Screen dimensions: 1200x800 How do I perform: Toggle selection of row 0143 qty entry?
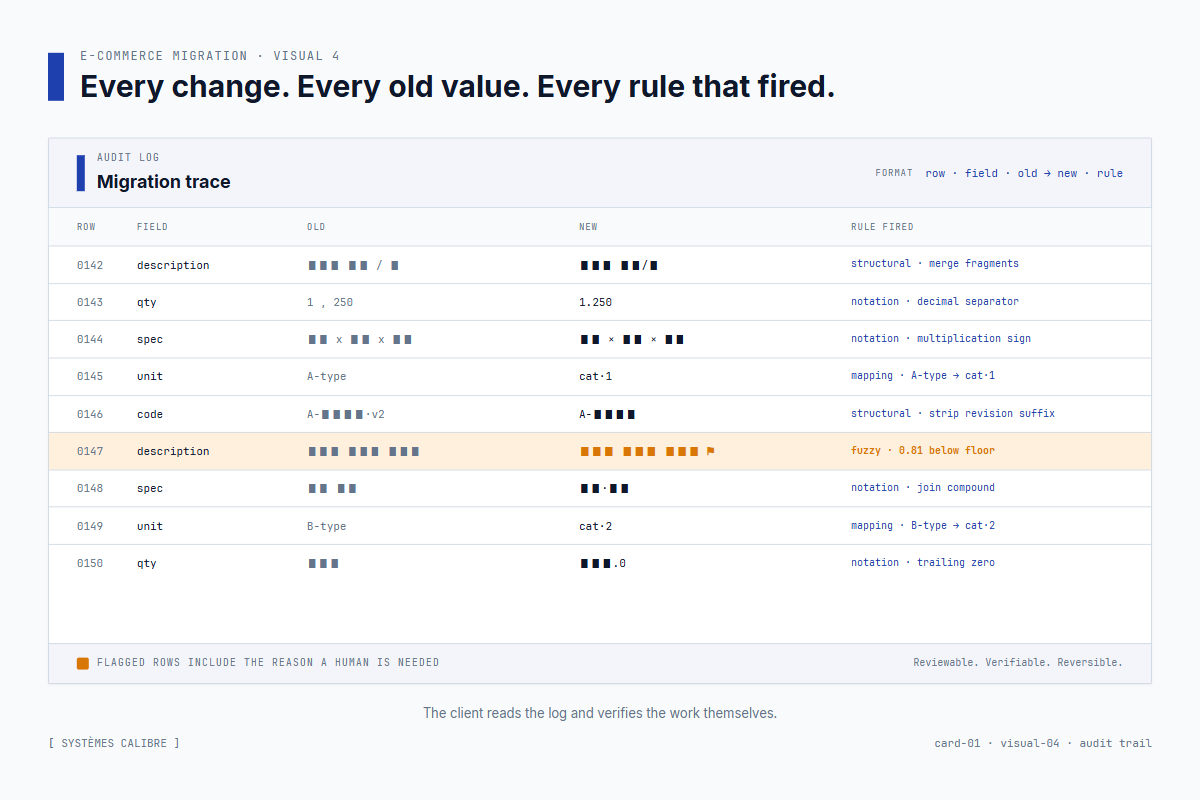click(x=600, y=301)
